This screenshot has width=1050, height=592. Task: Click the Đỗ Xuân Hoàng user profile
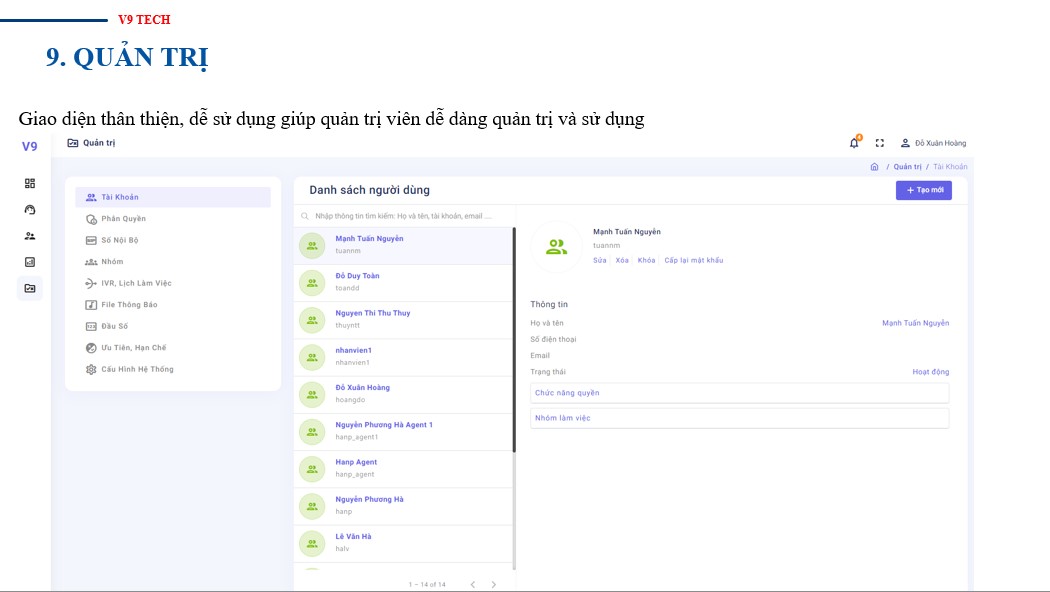pyautogui.click(x=934, y=143)
